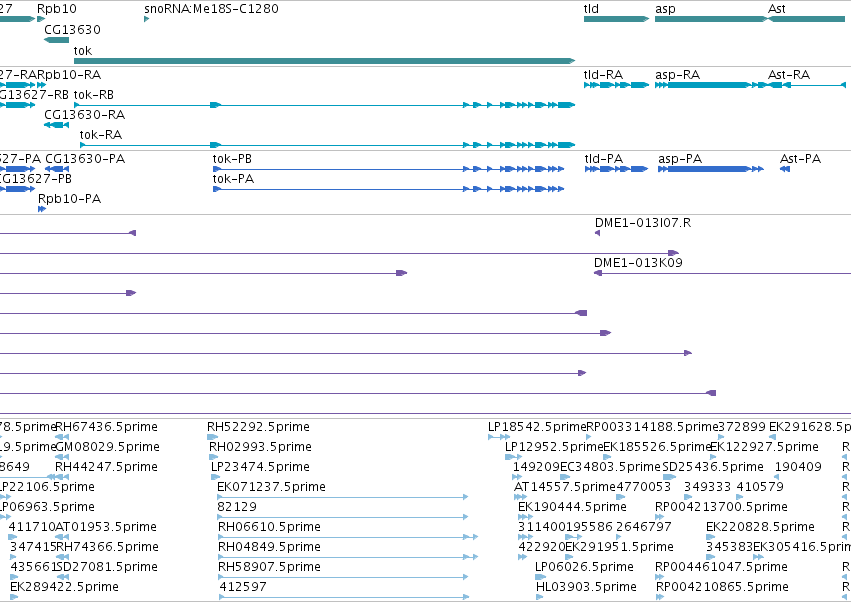Select the tld-RA transcript label
The image size is (851, 602).
603,74
